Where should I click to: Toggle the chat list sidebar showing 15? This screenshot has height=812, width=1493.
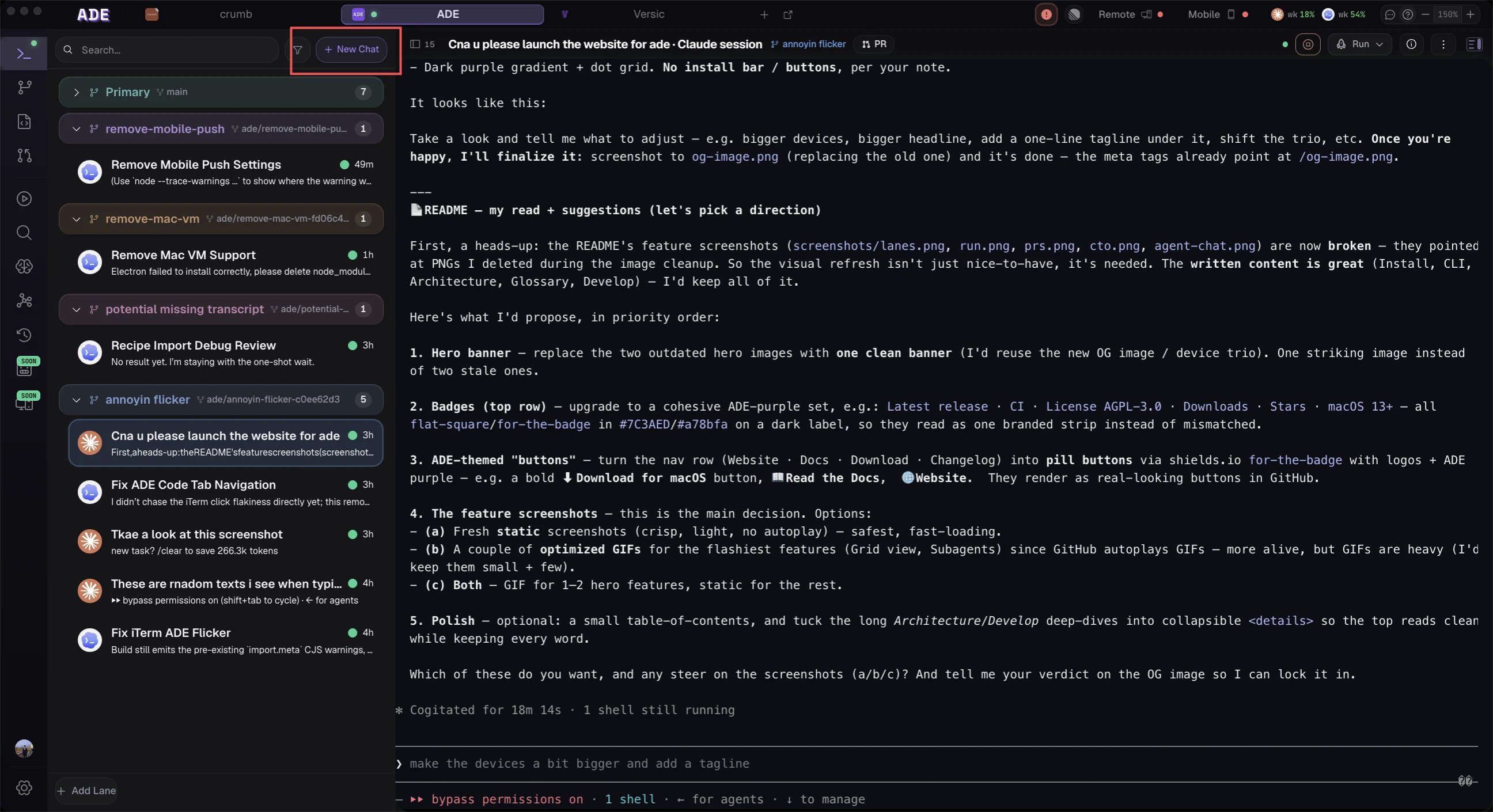[422, 44]
